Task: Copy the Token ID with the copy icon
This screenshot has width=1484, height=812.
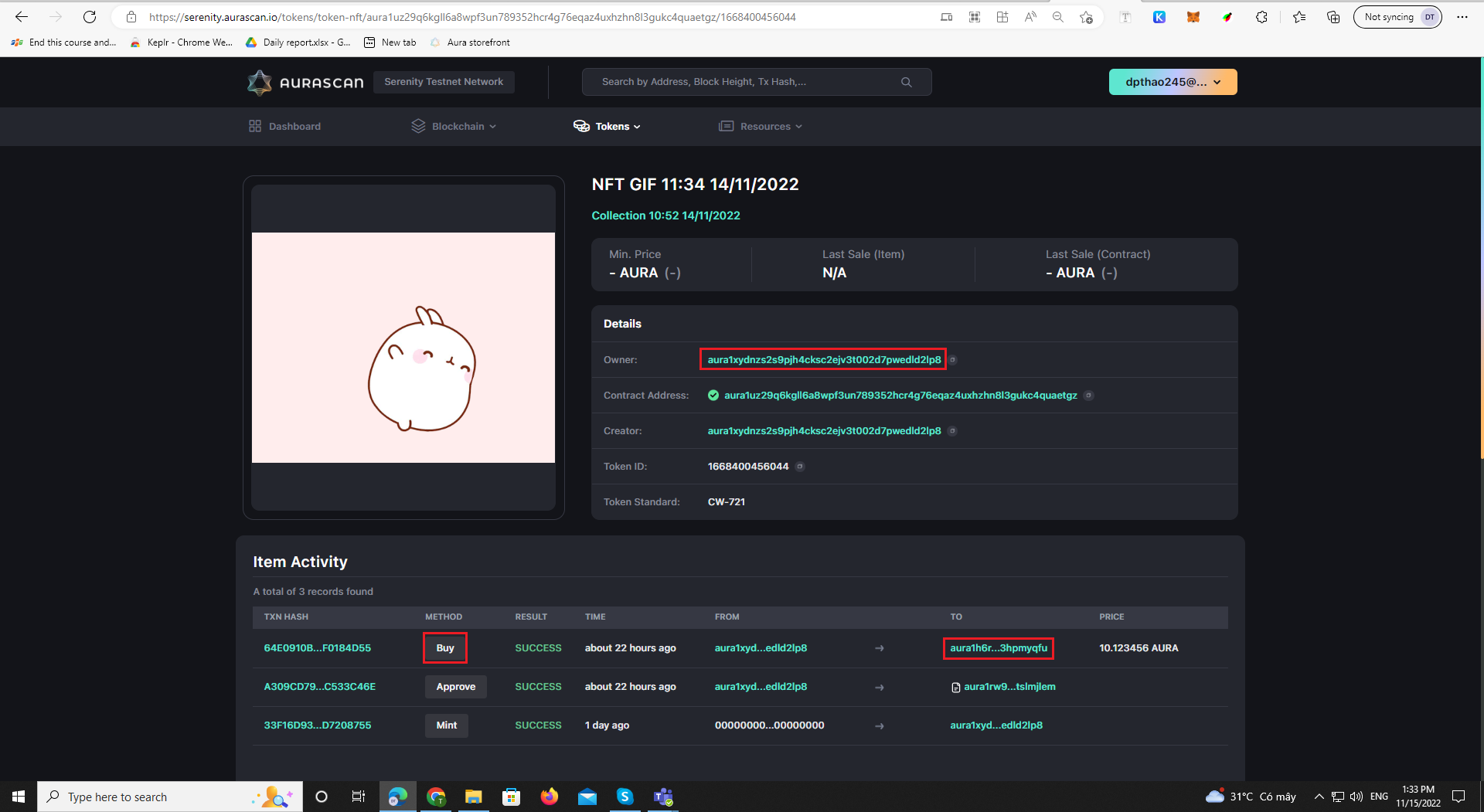Action: (x=801, y=466)
